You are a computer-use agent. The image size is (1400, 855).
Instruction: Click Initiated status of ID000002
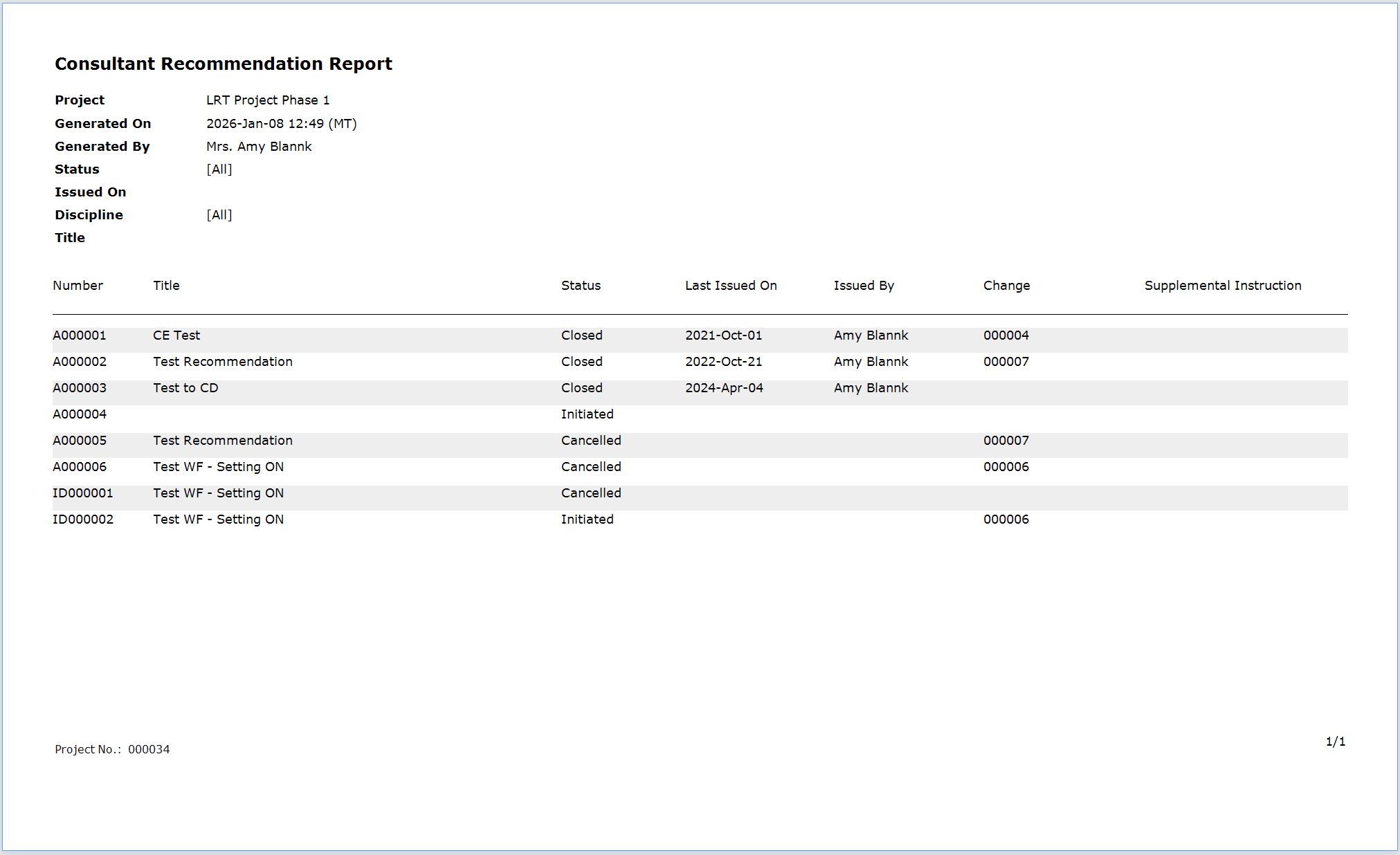pos(588,520)
